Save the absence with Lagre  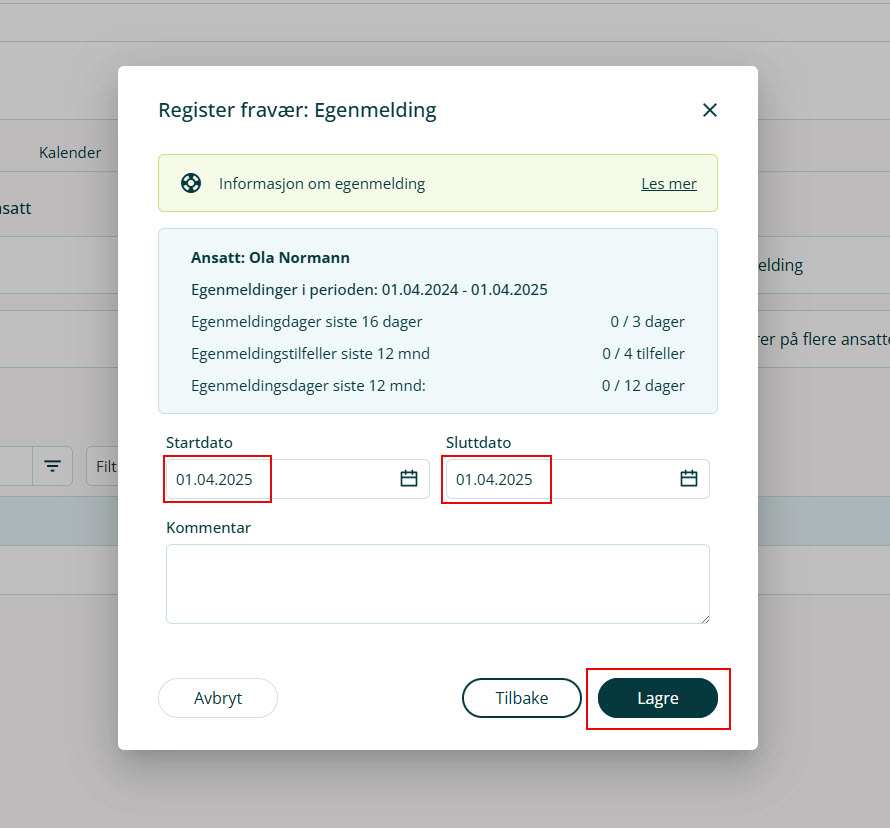[658, 698]
